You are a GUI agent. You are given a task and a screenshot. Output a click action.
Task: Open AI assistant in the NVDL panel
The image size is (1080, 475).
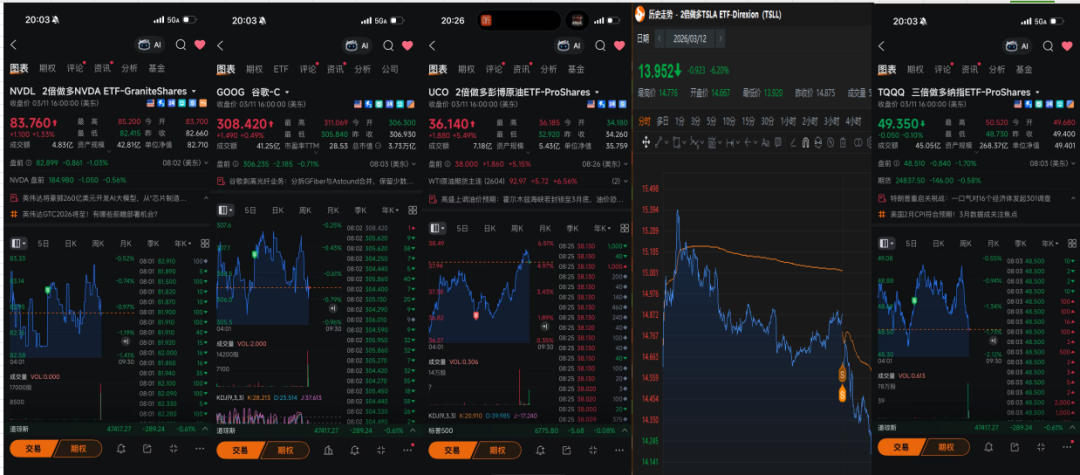tap(149, 45)
